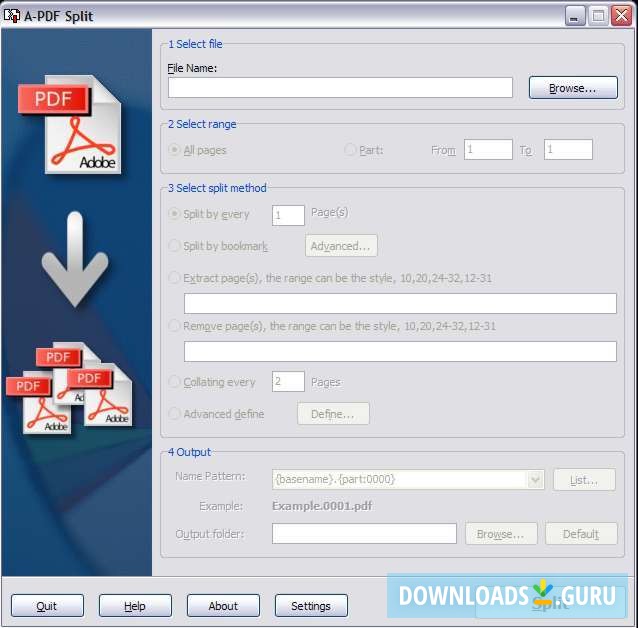Image resolution: width=638 pixels, height=628 pixels.
Task: Click the From page number field
Action: [x=488, y=149]
